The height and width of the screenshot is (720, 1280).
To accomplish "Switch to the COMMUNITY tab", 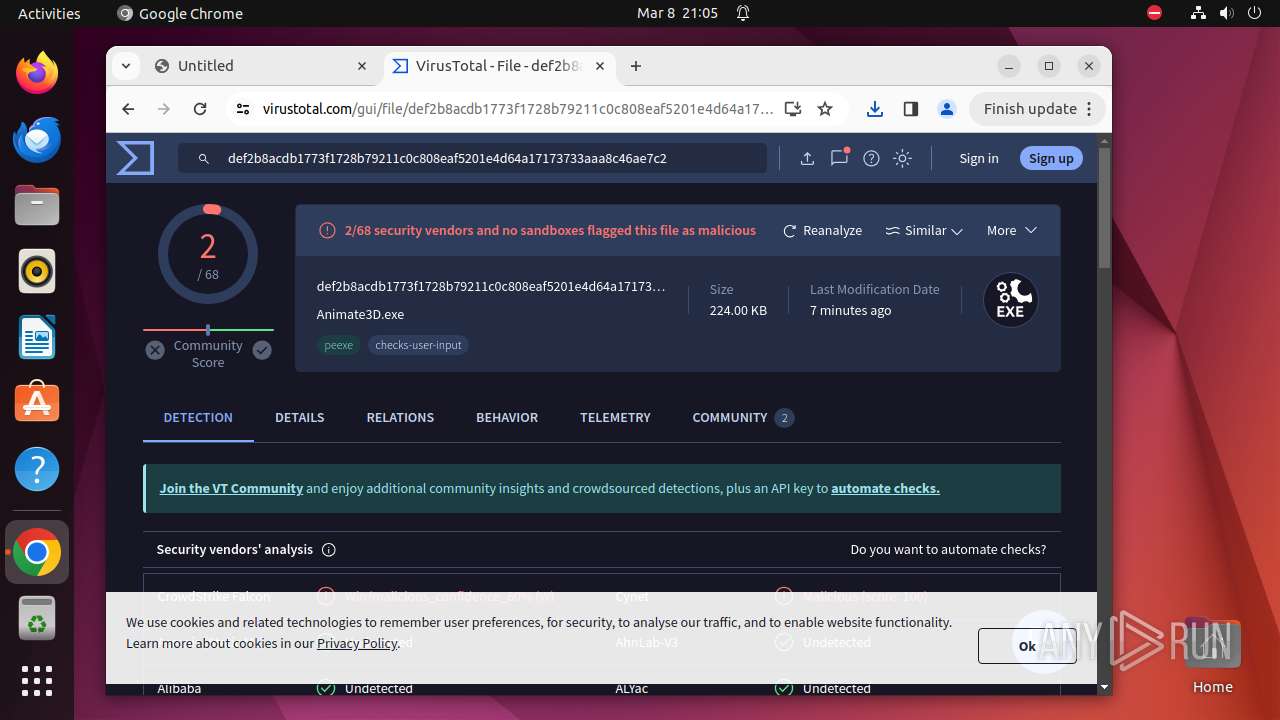I will (743, 417).
